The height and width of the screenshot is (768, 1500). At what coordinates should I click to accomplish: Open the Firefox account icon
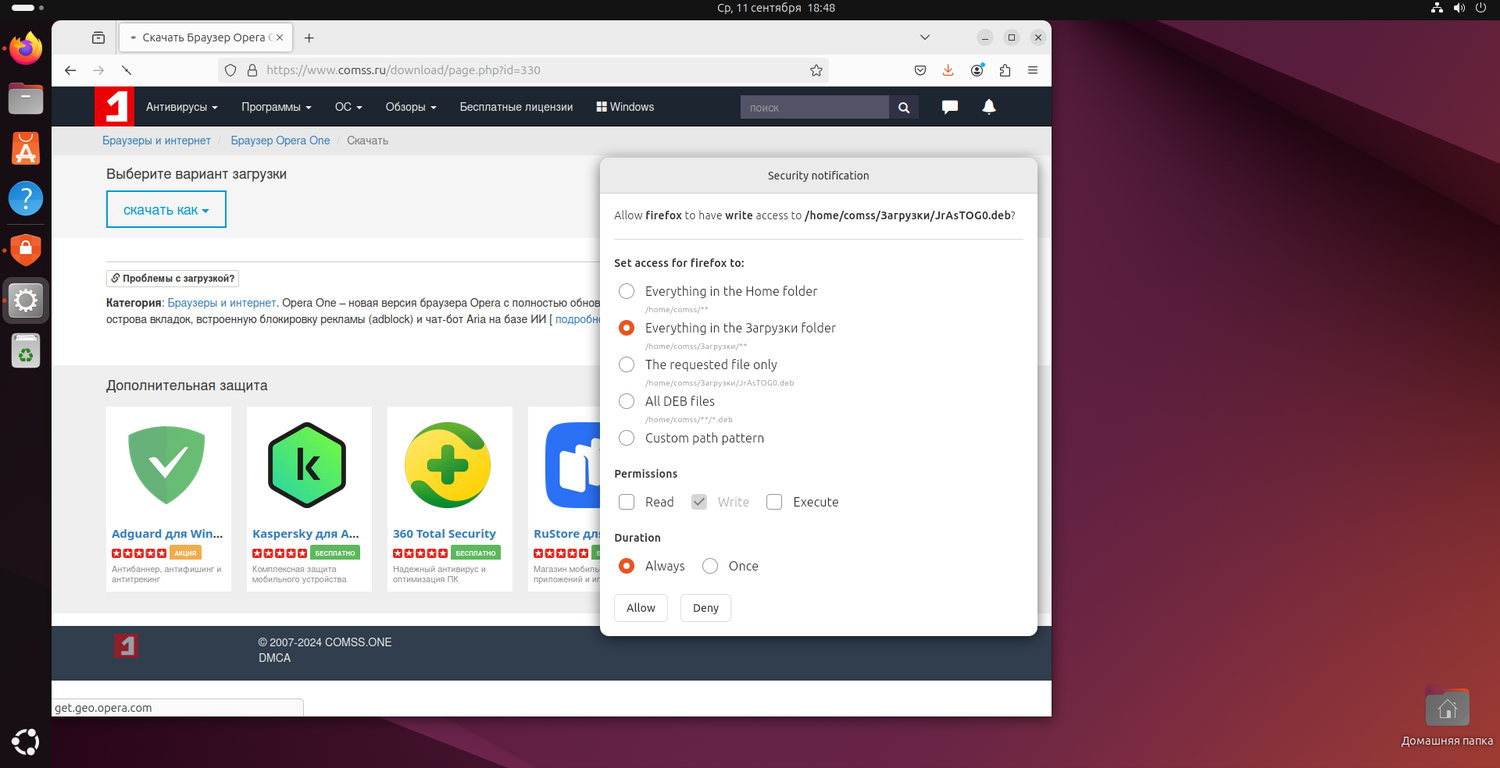pos(976,71)
